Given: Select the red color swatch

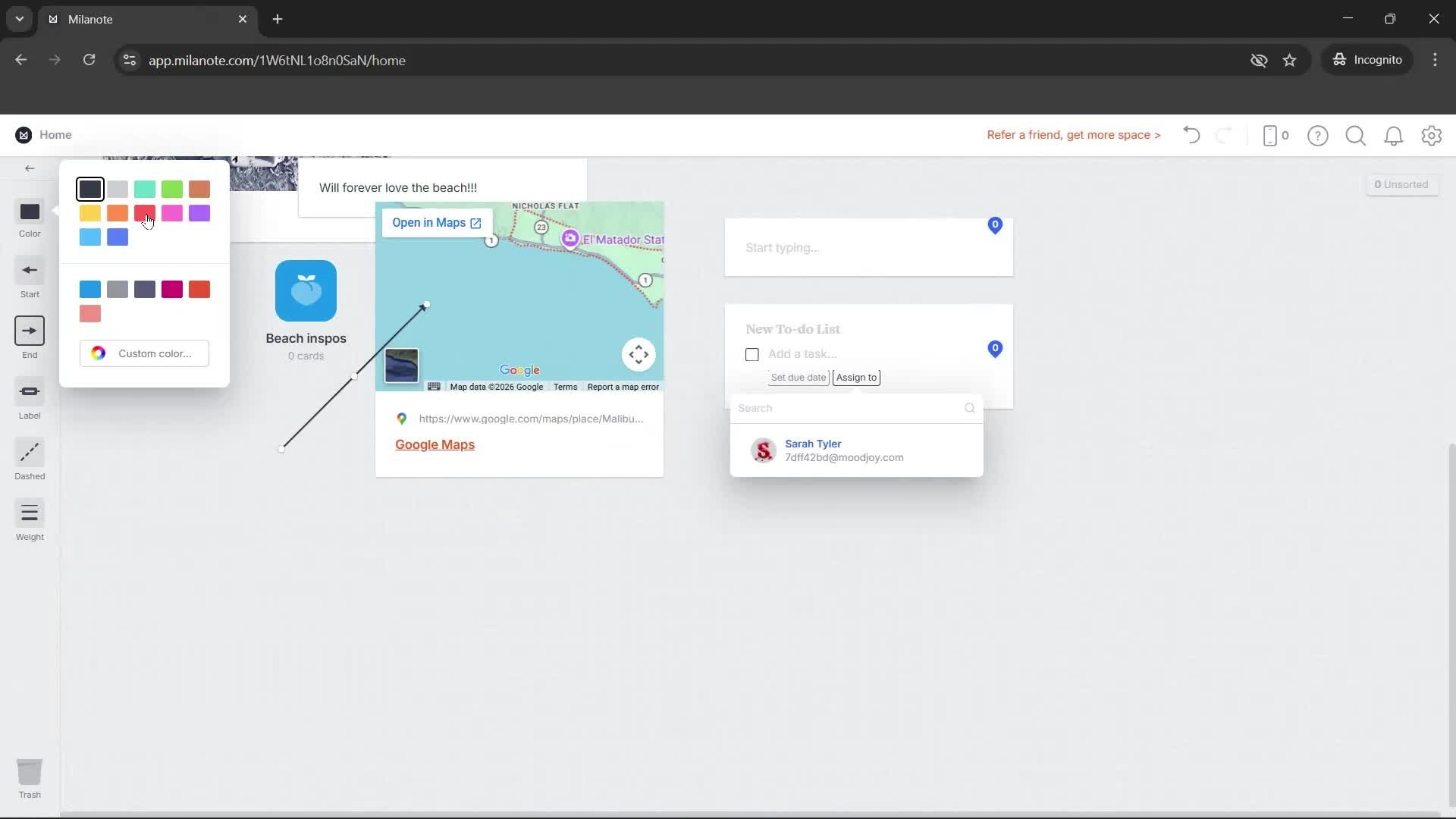Looking at the screenshot, I should tap(145, 213).
